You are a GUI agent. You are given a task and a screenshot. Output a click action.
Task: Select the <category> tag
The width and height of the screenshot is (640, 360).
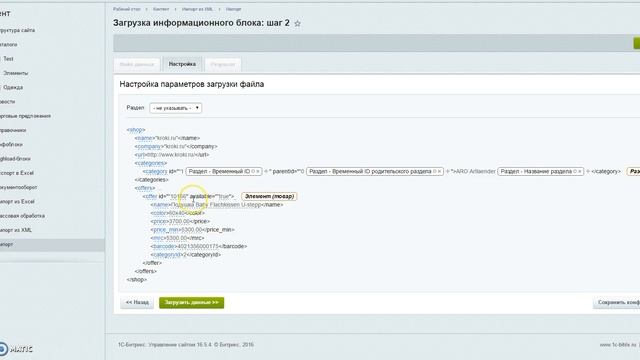point(155,171)
